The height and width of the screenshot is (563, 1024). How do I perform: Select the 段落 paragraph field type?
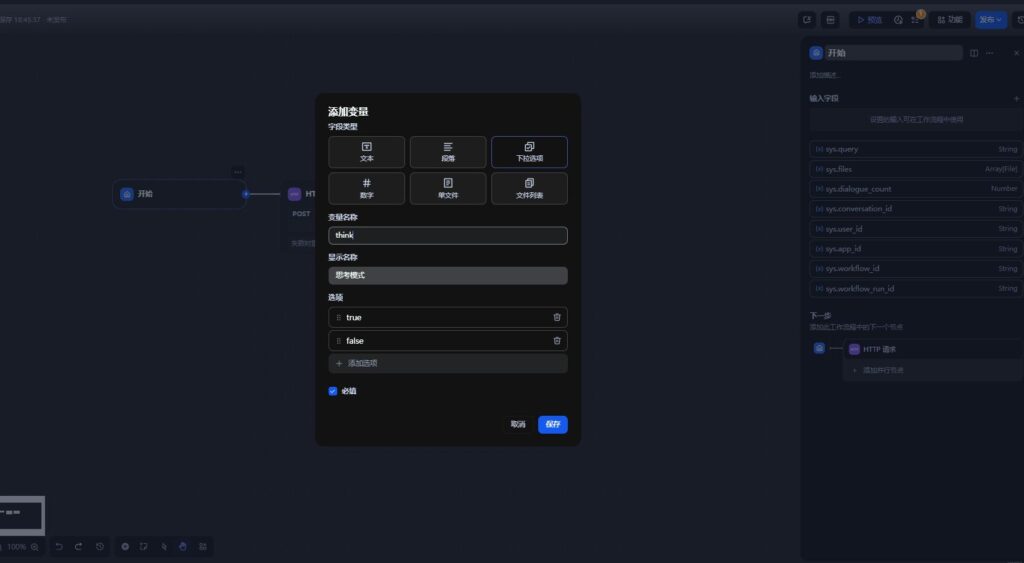point(448,152)
